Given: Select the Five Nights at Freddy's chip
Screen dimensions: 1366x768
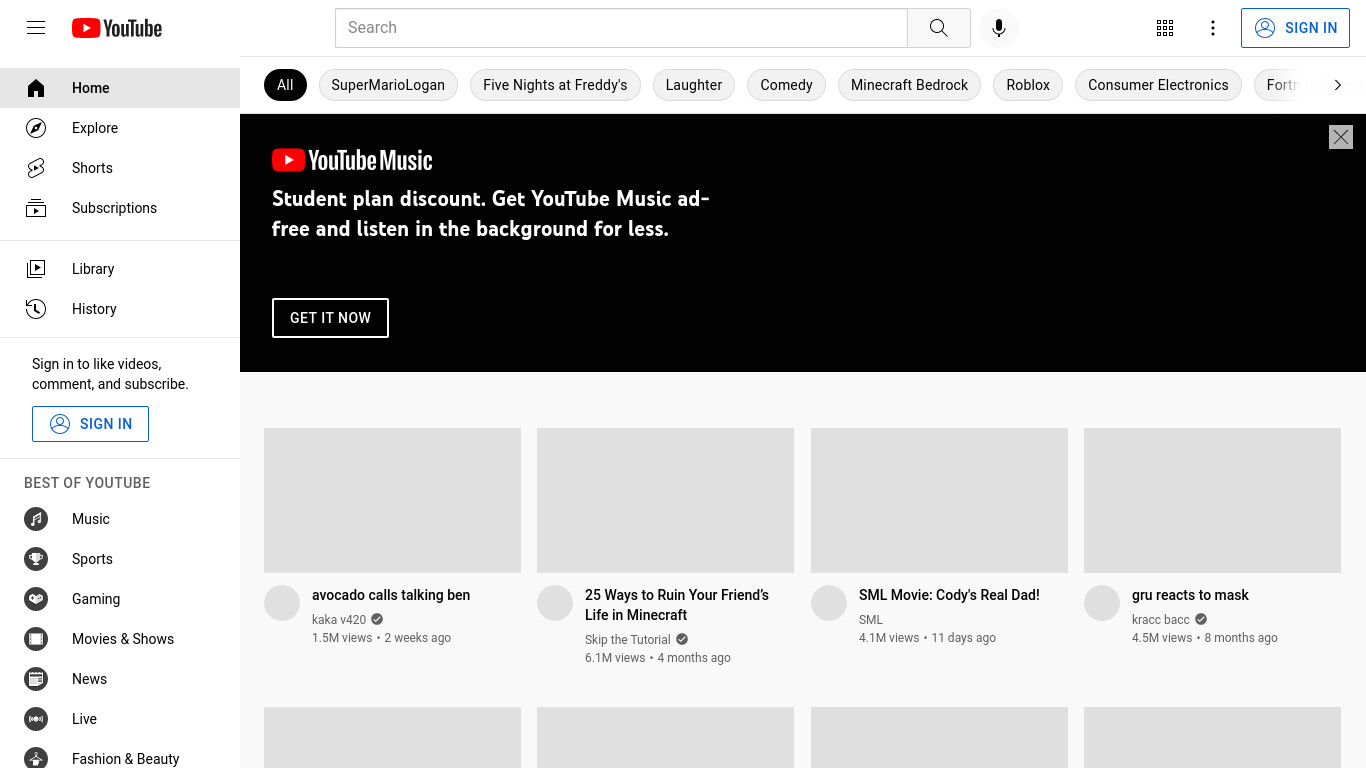Looking at the screenshot, I should pos(555,85).
